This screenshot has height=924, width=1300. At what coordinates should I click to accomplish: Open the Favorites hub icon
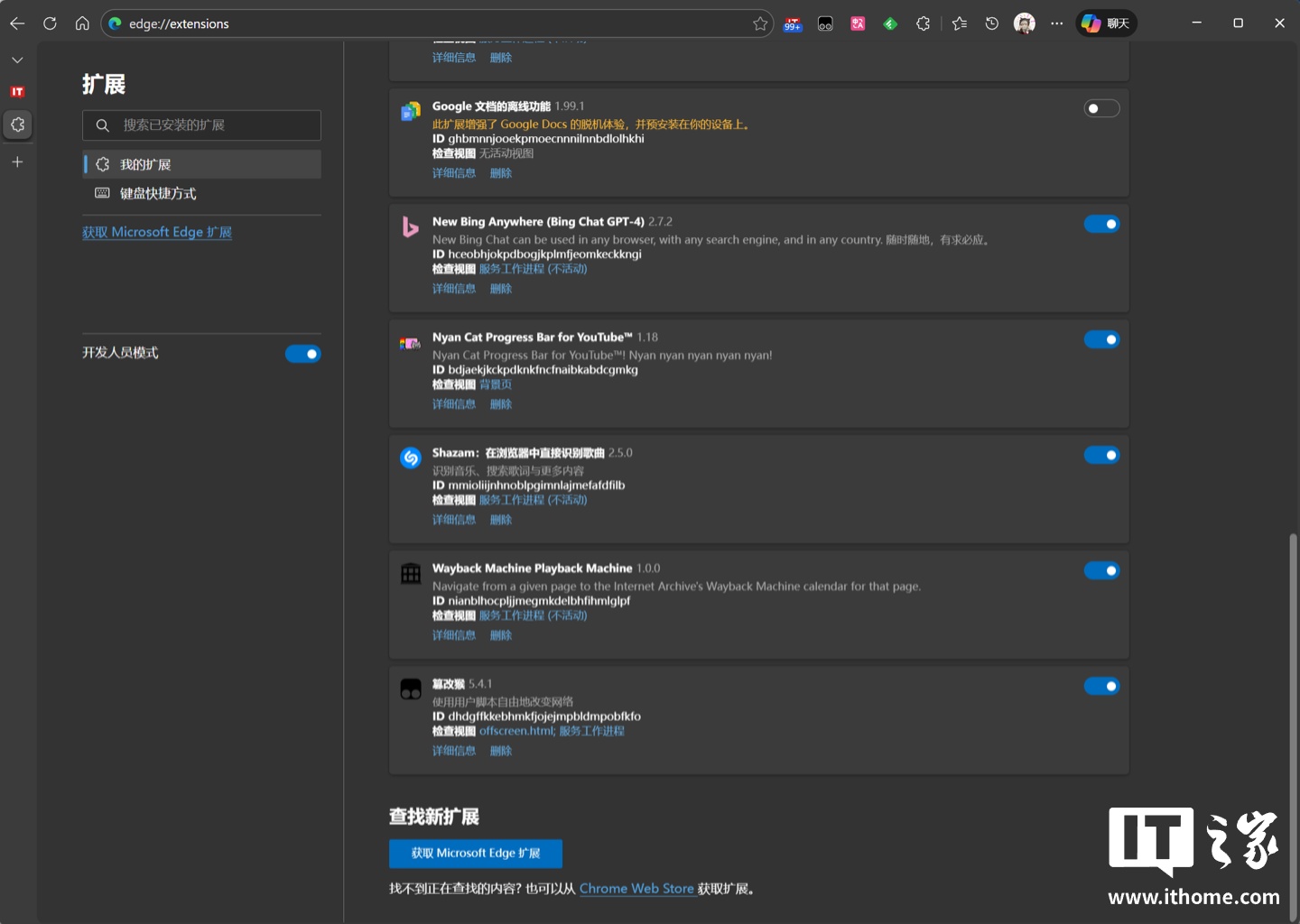tap(959, 23)
